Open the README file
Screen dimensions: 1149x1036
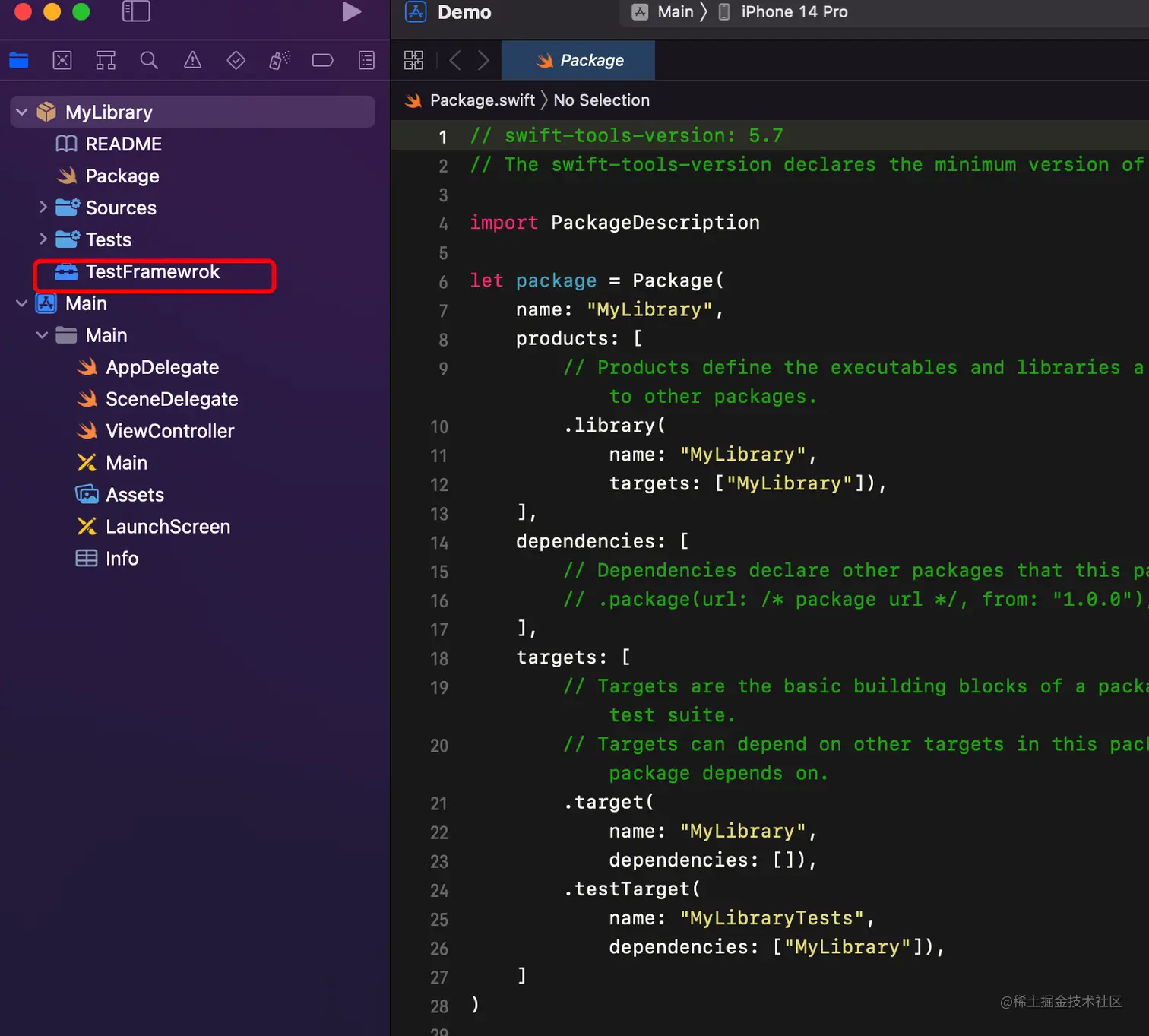point(123,144)
